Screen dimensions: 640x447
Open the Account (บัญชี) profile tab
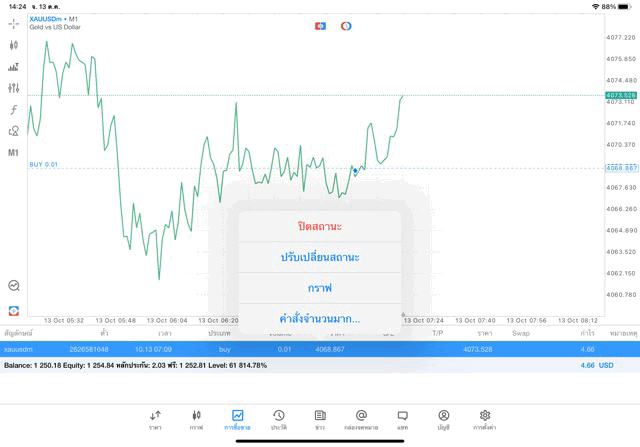[443, 418]
